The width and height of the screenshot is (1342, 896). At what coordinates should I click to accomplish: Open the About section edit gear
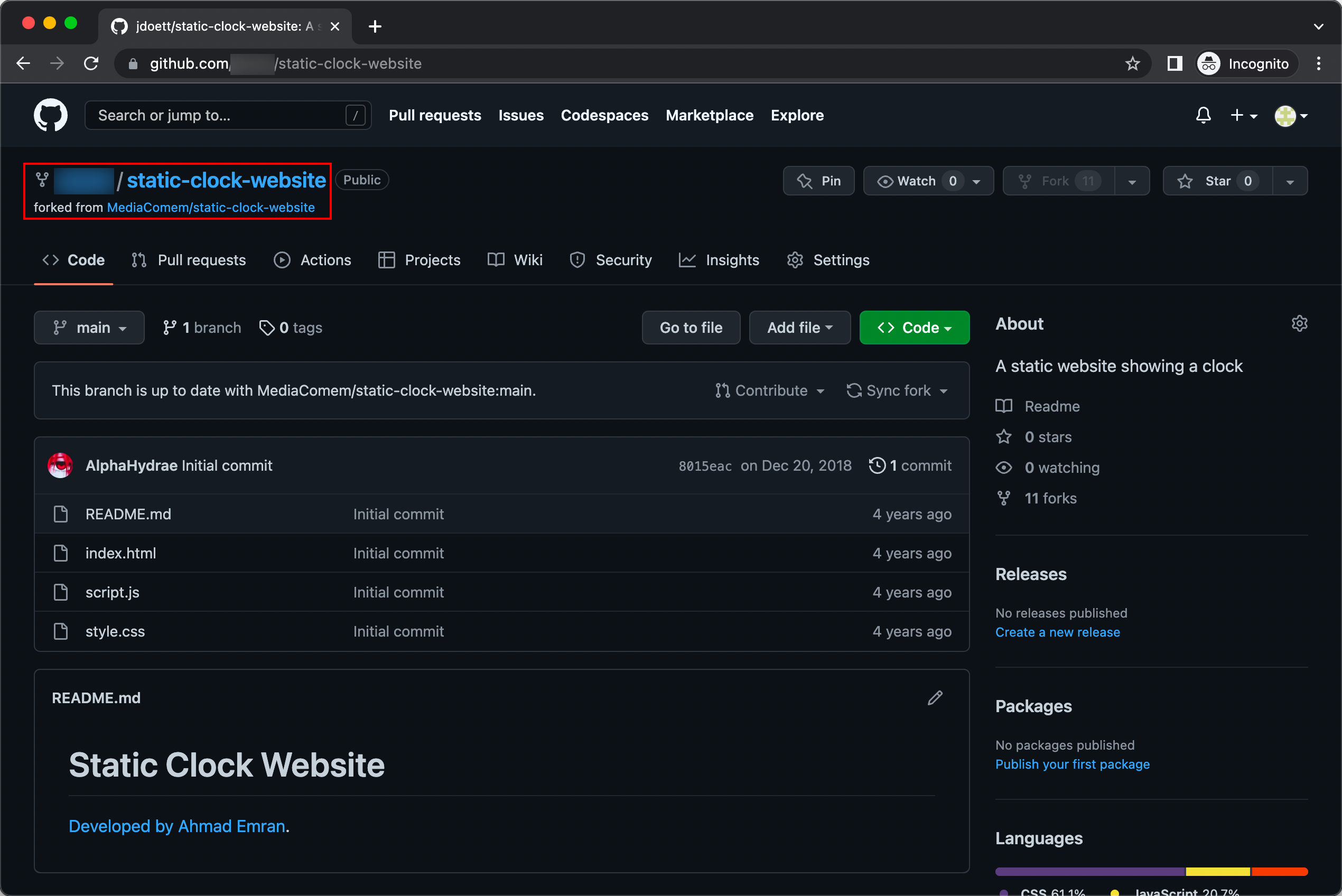click(x=1299, y=323)
